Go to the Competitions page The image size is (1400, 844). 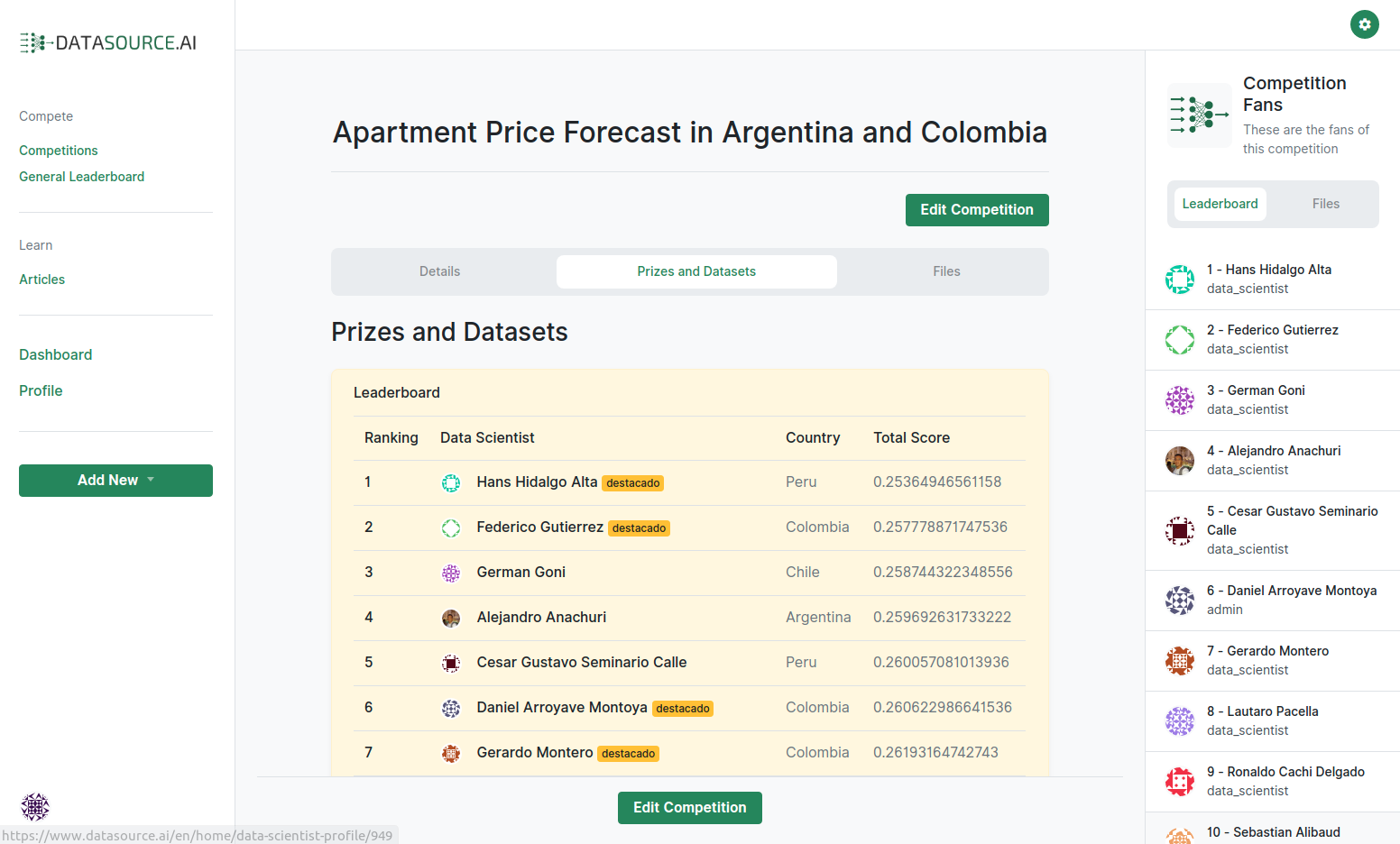tap(59, 151)
